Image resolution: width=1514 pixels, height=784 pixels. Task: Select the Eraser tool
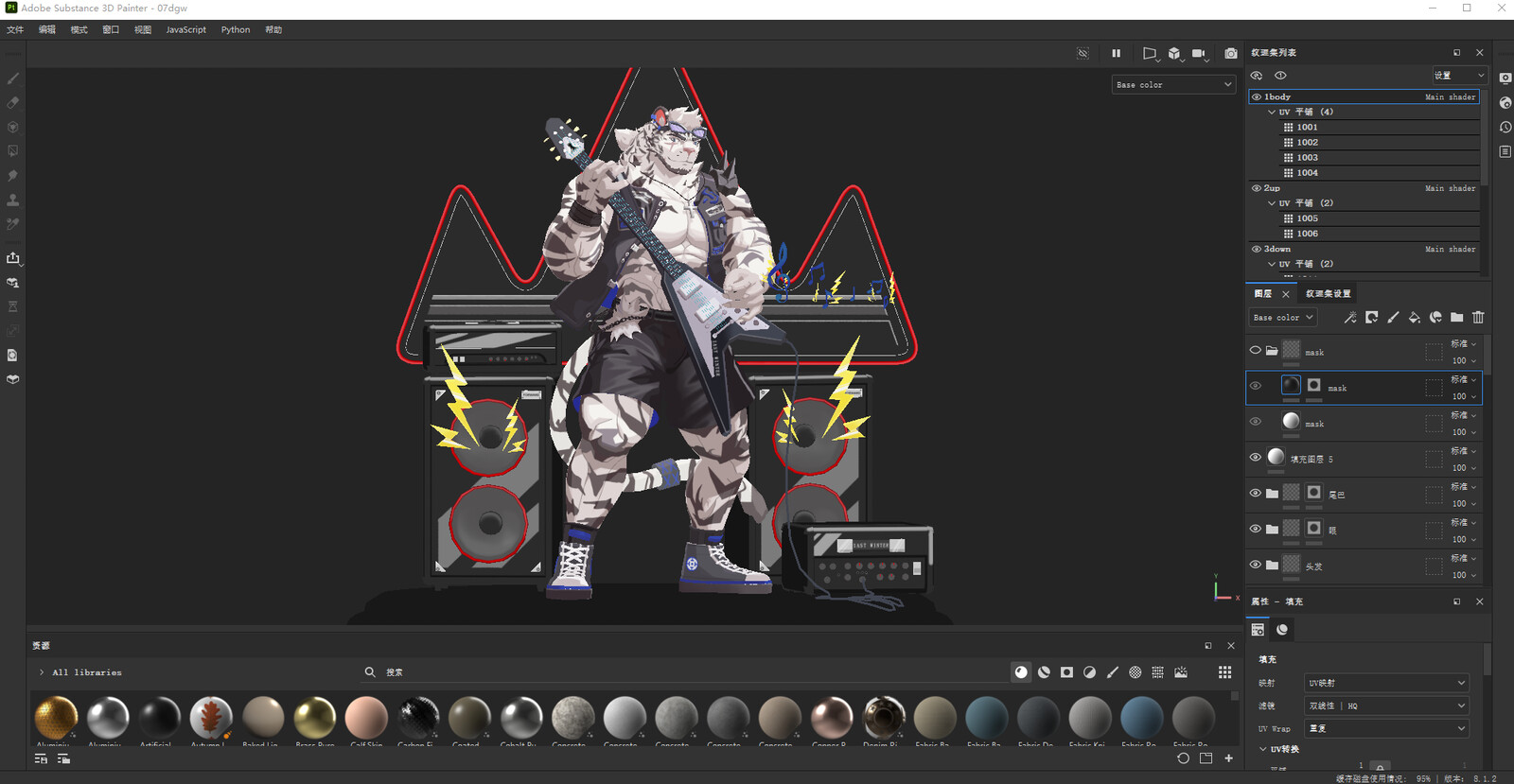tap(13, 102)
